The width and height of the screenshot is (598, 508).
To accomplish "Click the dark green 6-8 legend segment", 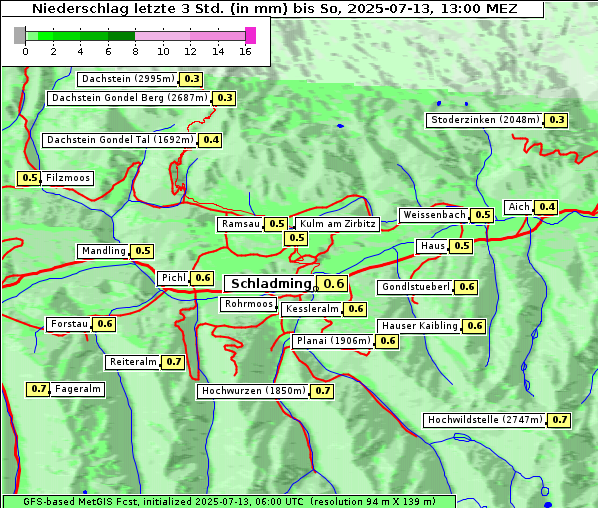I will 121,36.
